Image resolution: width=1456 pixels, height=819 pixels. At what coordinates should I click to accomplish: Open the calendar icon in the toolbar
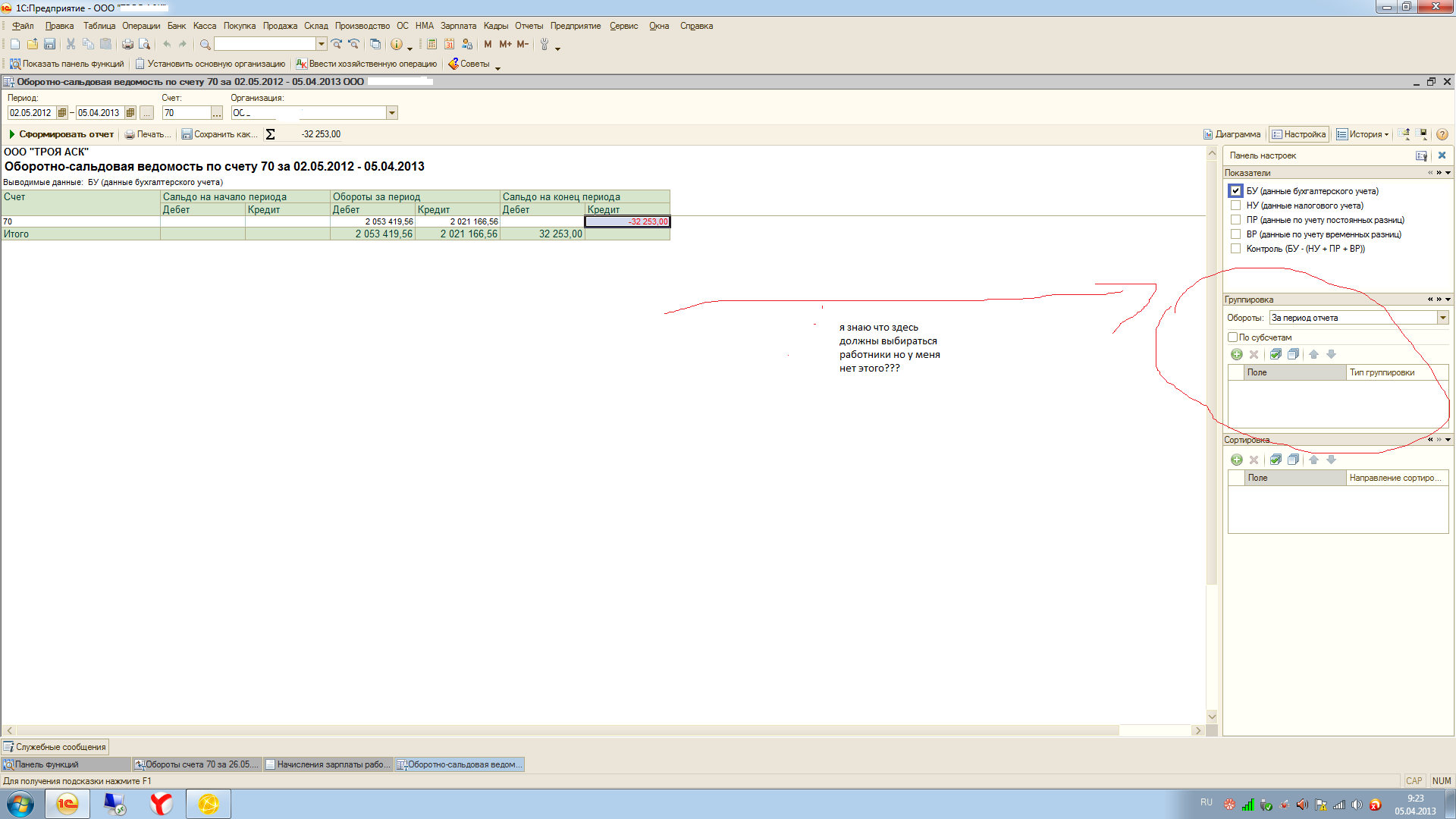pos(450,44)
